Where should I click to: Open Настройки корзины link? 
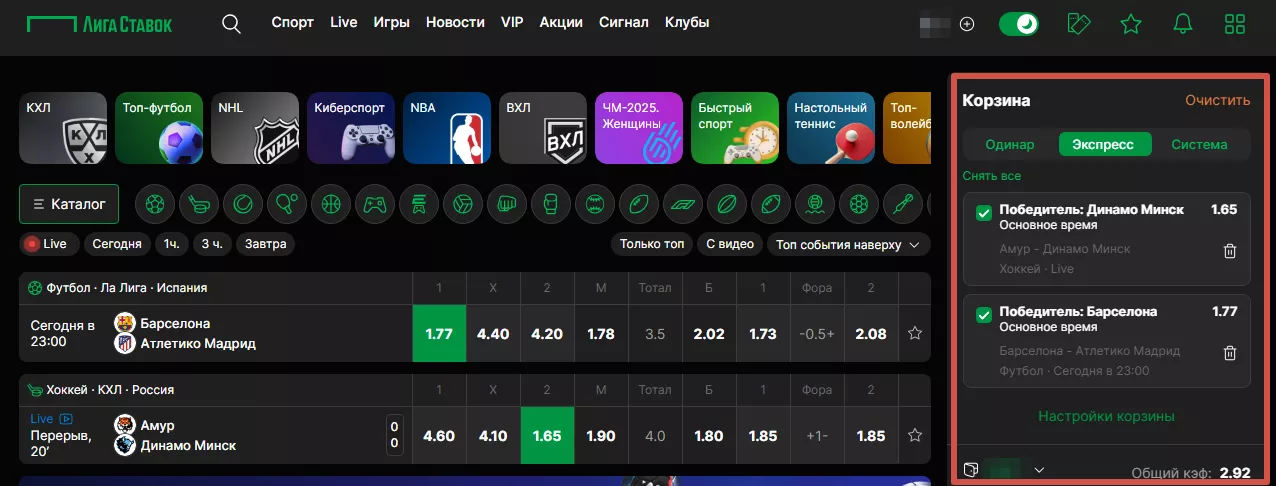click(1106, 416)
